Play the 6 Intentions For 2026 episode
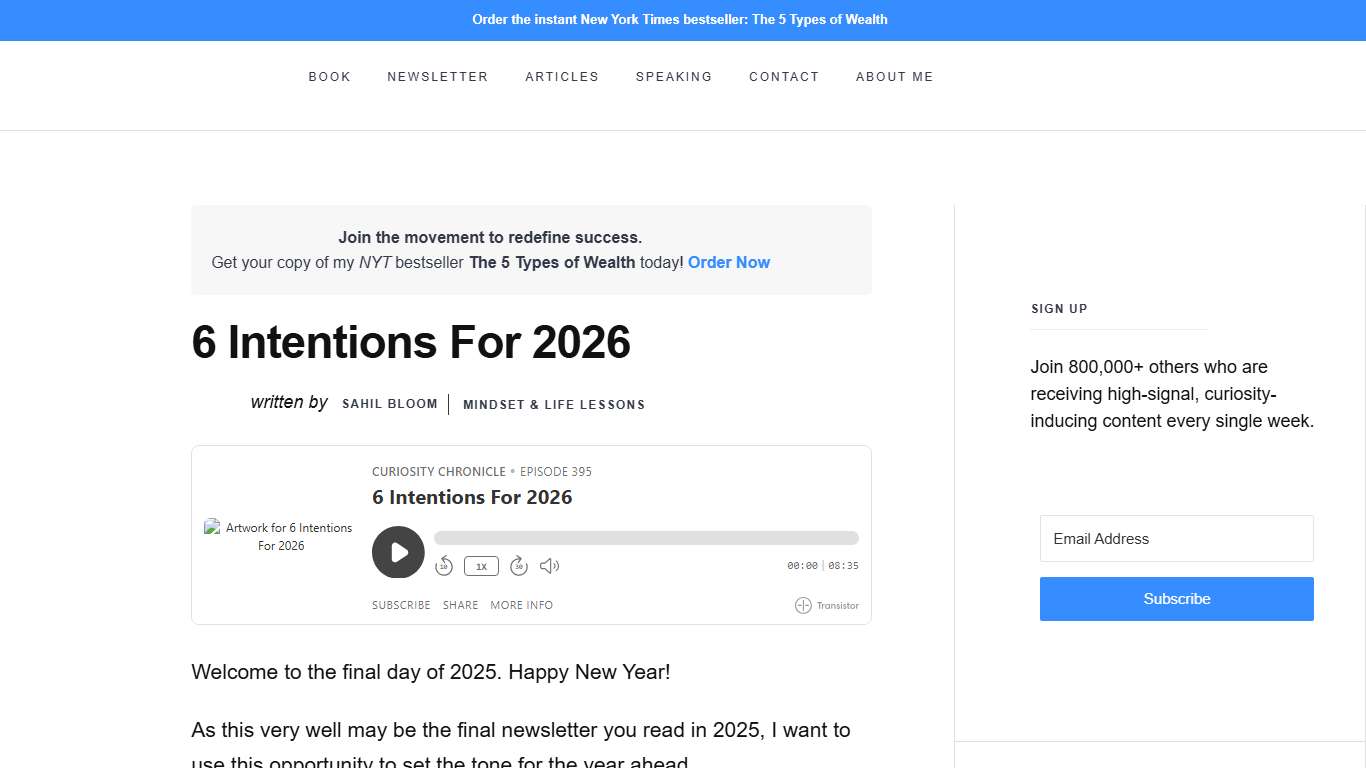The width and height of the screenshot is (1366, 768). (398, 552)
